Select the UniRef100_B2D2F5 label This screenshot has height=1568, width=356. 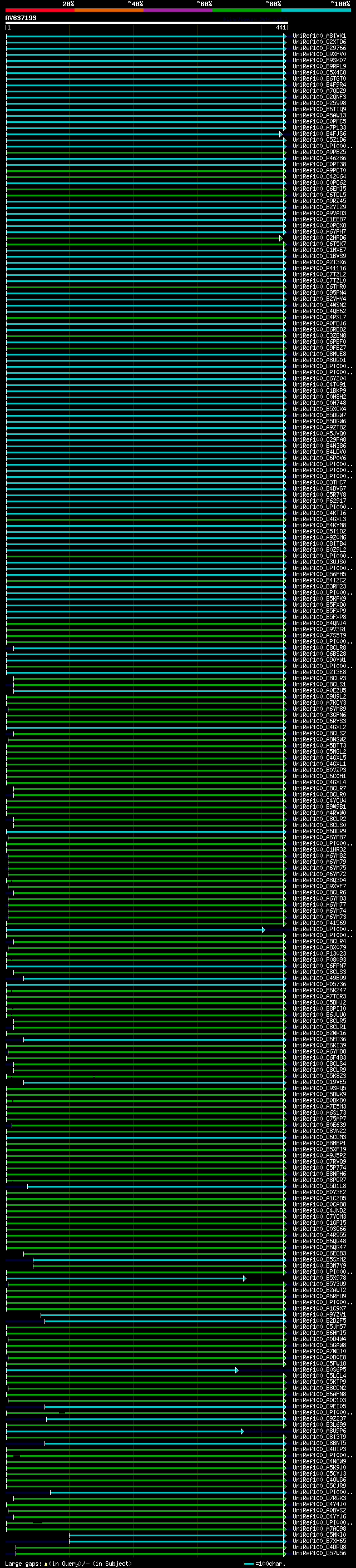pyautogui.click(x=319, y=1321)
